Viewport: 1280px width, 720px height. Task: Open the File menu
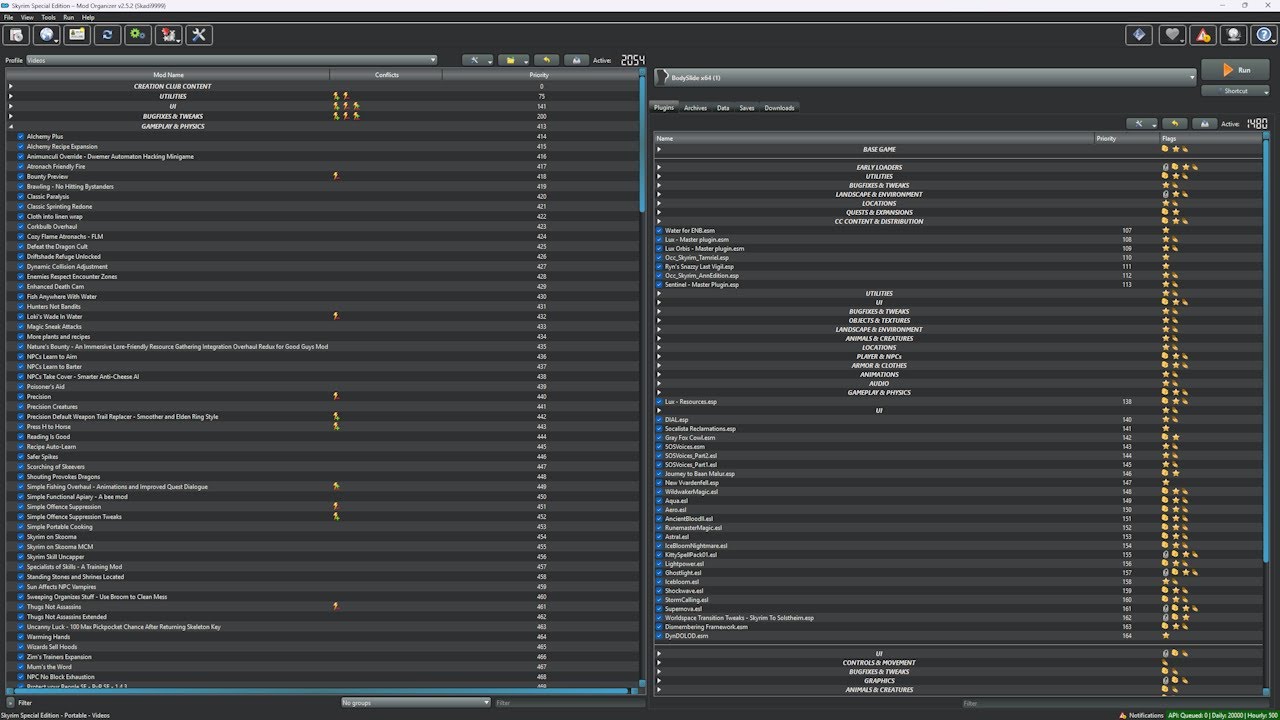(8, 17)
